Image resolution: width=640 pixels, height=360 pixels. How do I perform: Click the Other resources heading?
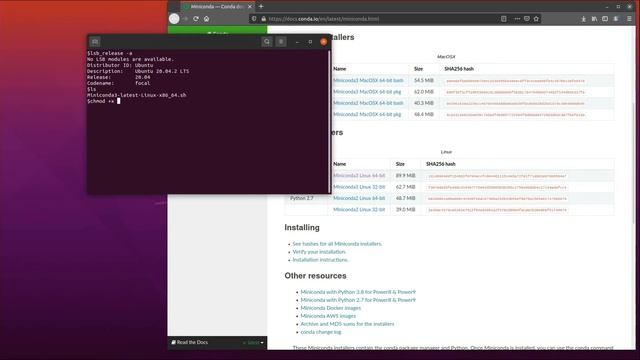point(316,276)
